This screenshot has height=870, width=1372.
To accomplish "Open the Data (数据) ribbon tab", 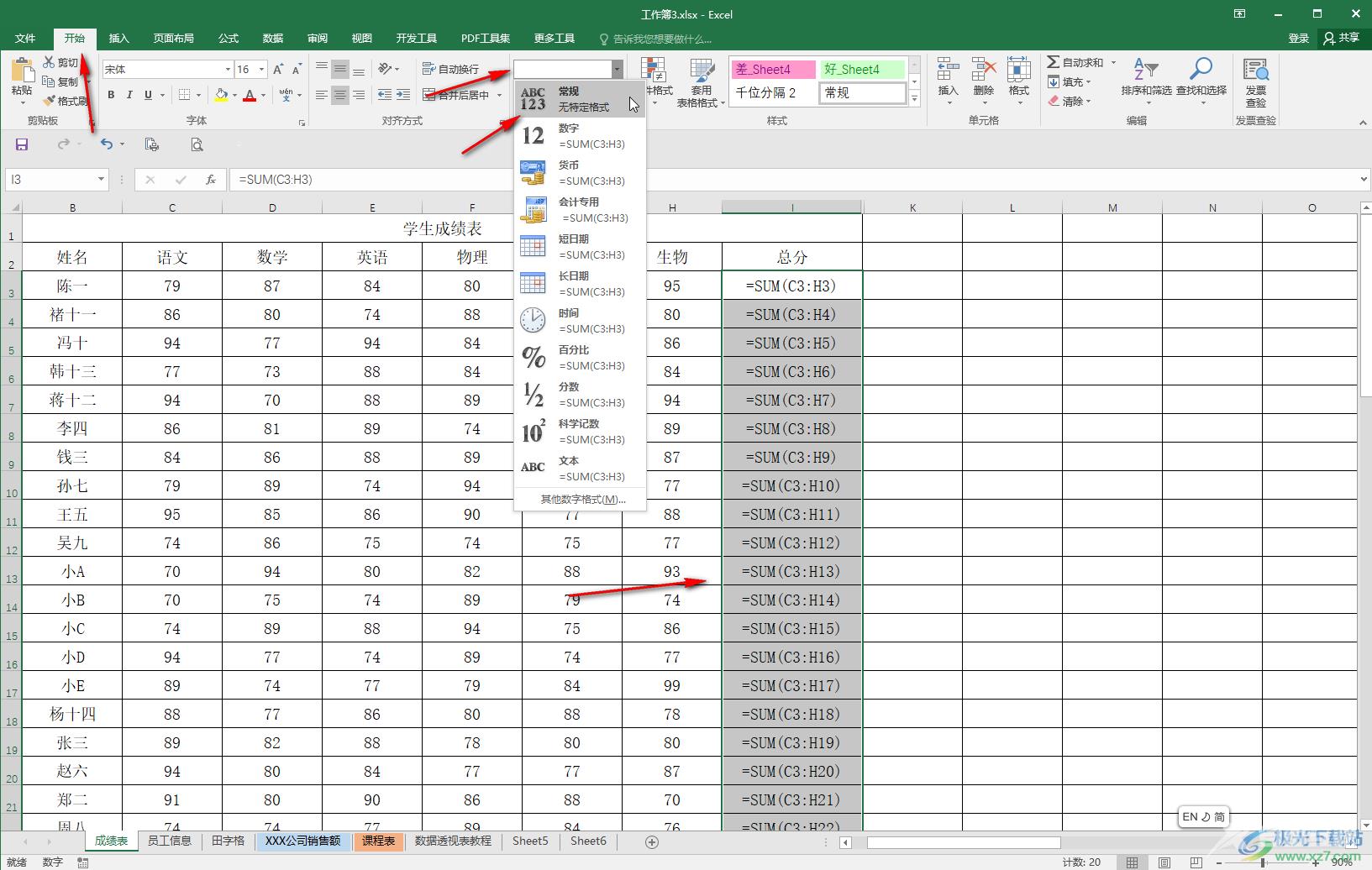I will (x=273, y=39).
